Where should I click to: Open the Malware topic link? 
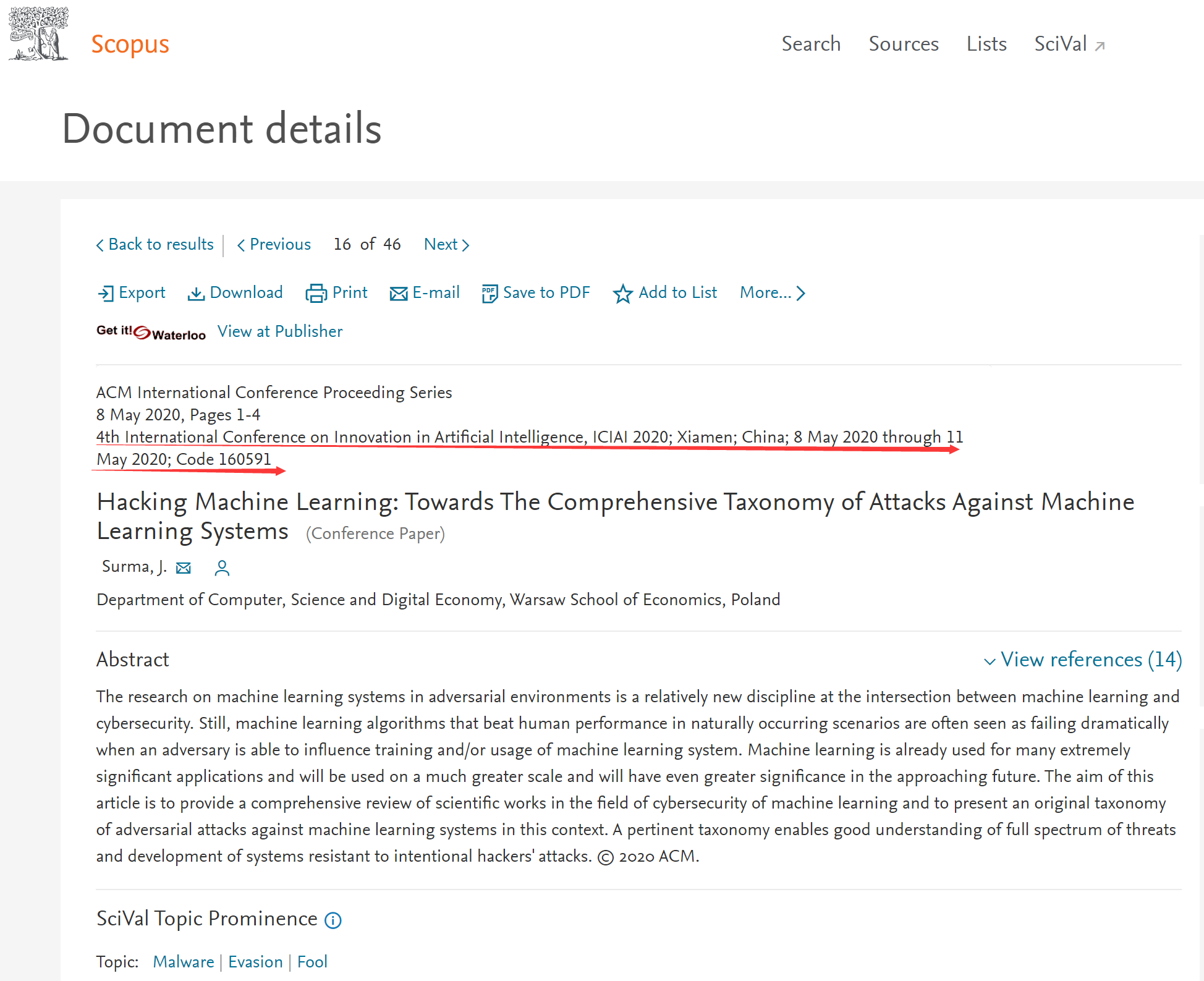coord(184,962)
